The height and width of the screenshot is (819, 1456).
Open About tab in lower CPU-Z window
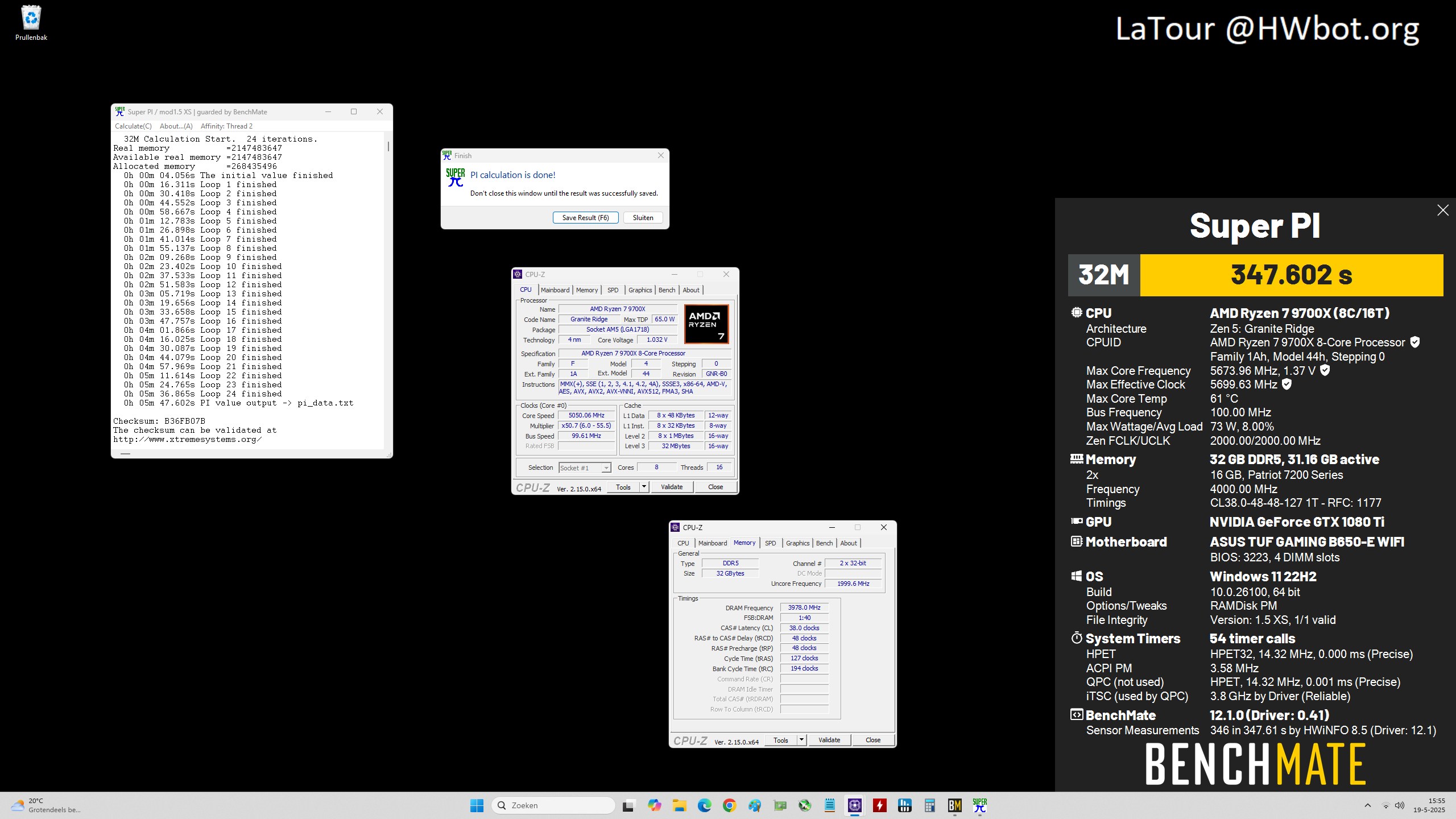pos(849,543)
